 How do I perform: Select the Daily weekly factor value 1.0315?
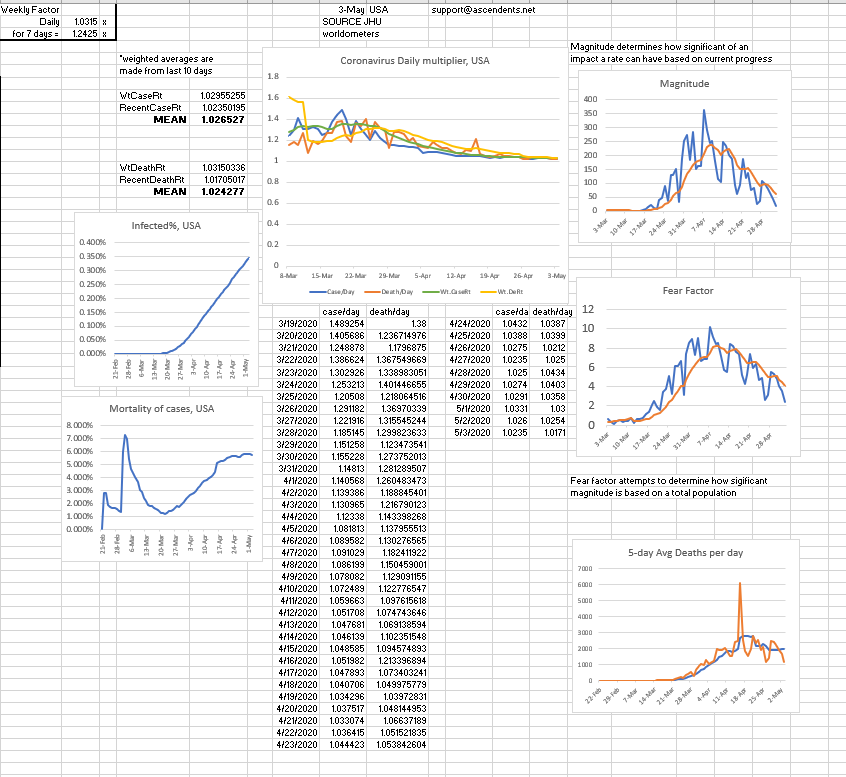click(x=83, y=21)
